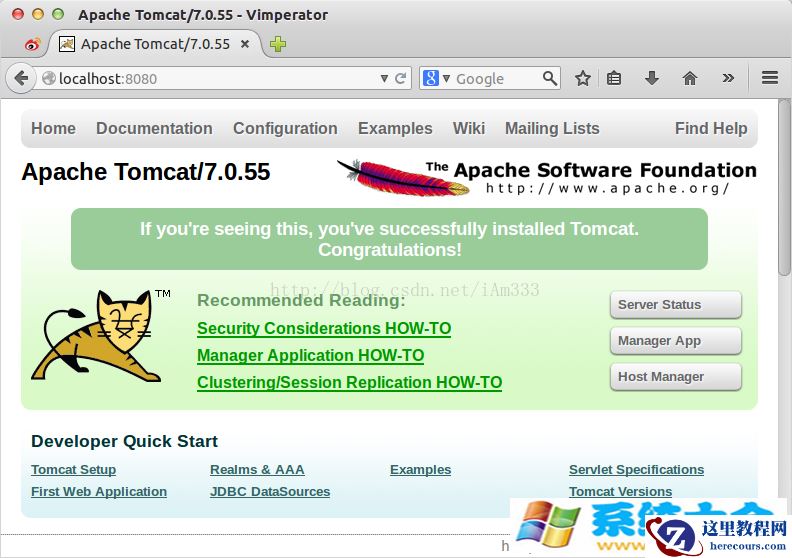Screen dimensions: 792x558
Task: Open the Home navigation item
Action: (x=54, y=128)
